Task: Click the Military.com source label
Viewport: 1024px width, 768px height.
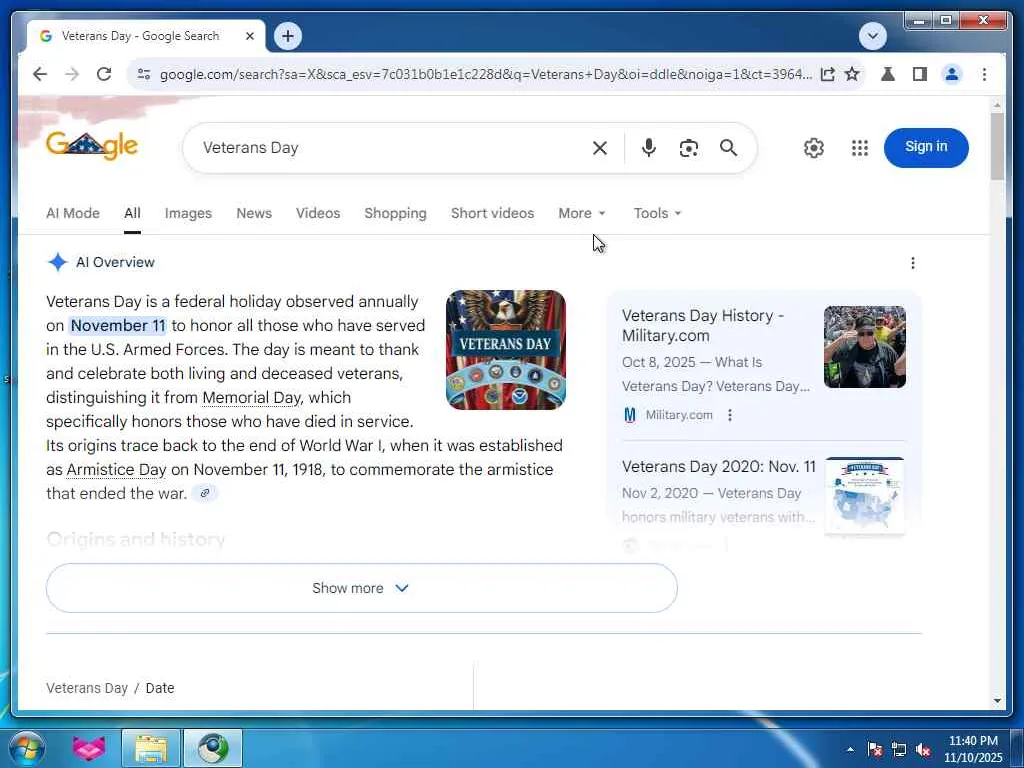Action: tap(679, 415)
